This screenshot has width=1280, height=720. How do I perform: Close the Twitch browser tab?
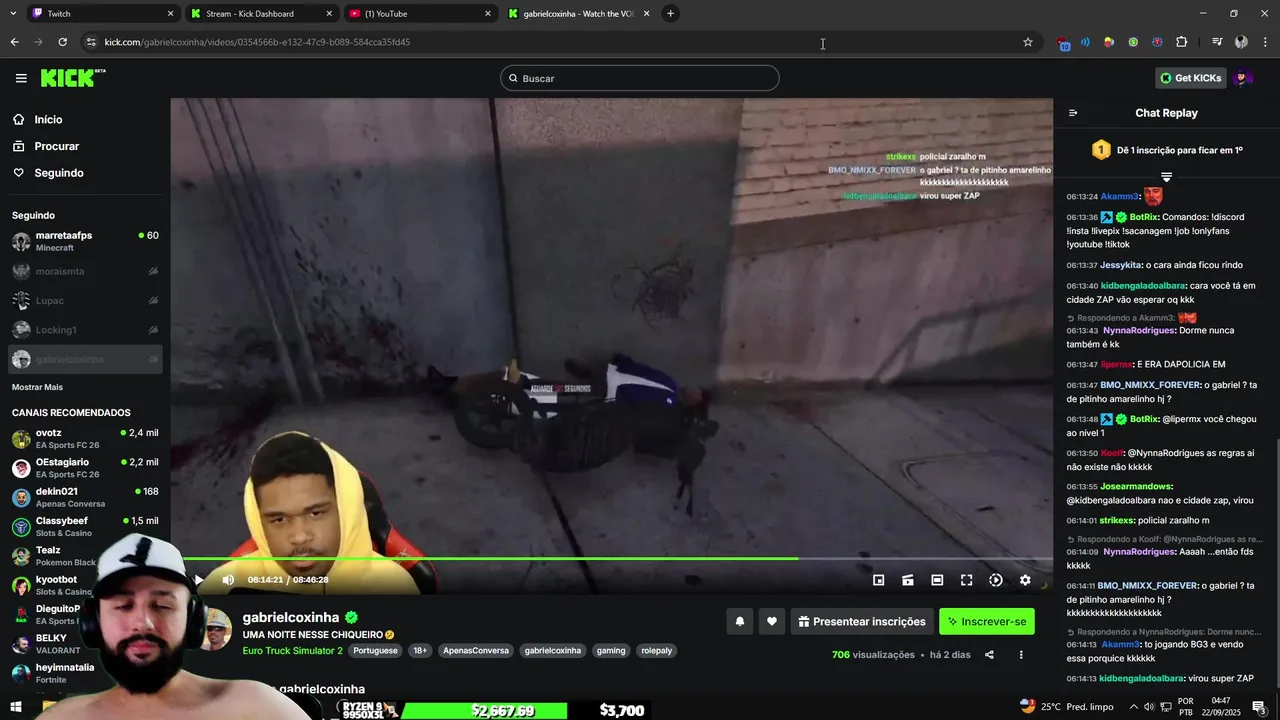point(170,13)
